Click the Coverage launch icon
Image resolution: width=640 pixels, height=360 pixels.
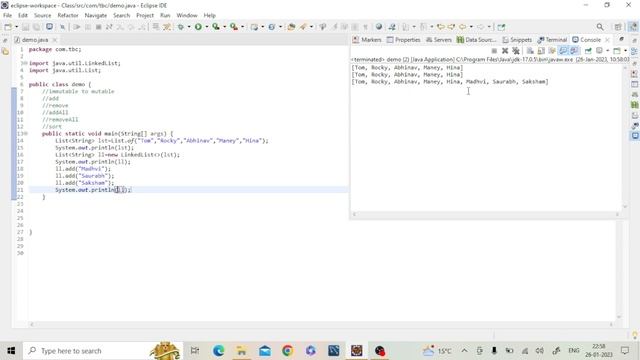coord(216,27)
